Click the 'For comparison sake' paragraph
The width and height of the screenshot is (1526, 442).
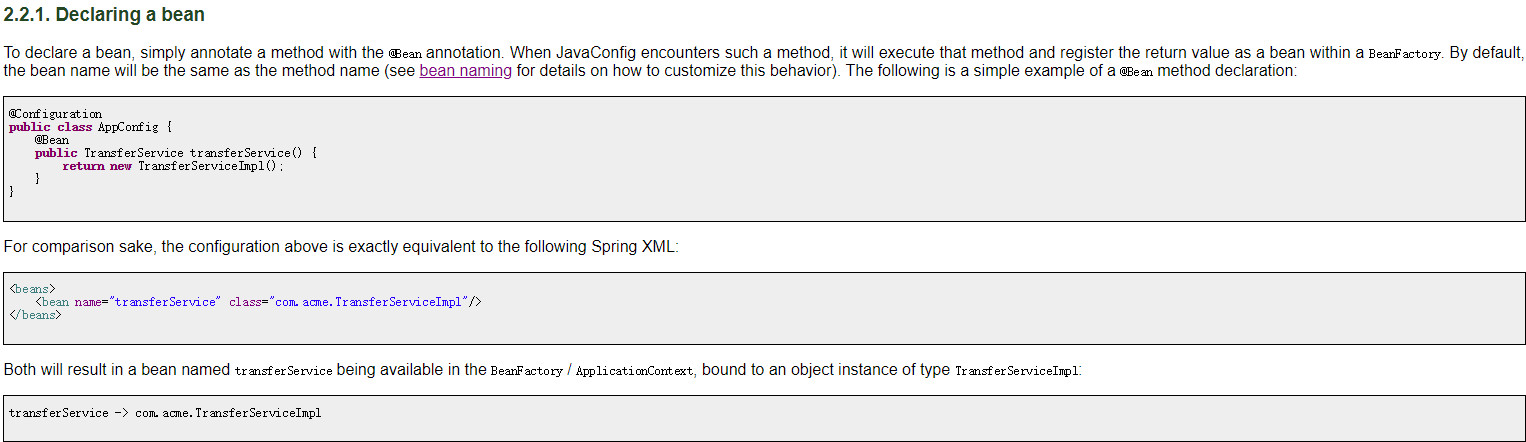pos(341,247)
